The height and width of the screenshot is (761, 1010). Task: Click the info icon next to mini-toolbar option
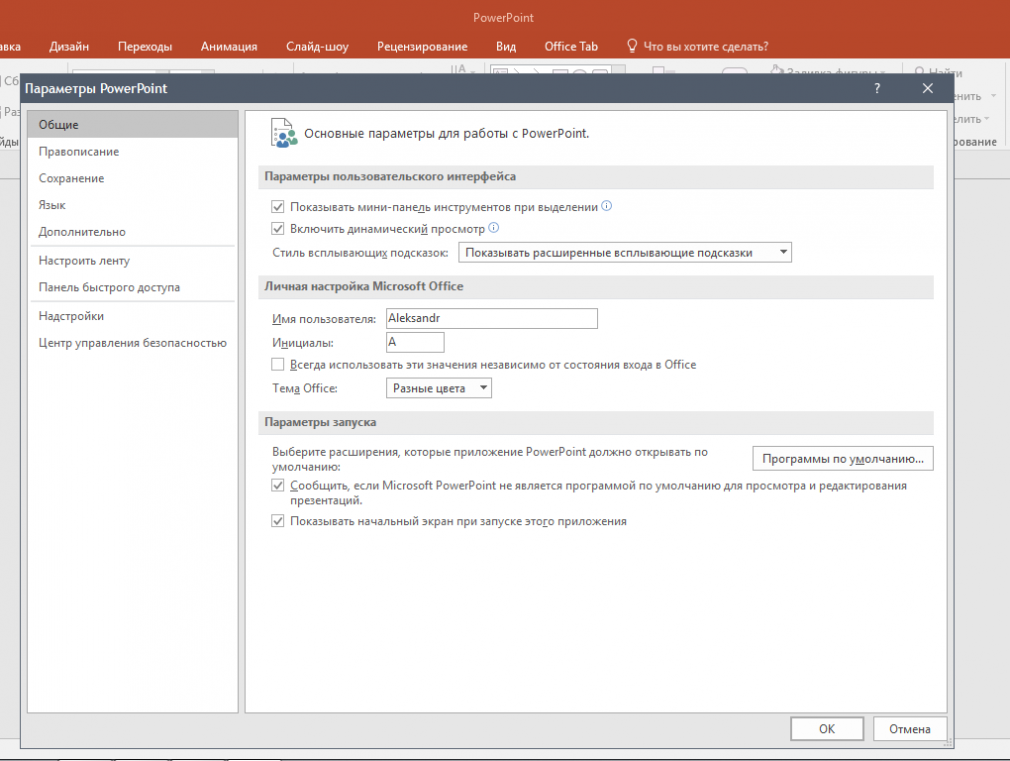coord(606,206)
